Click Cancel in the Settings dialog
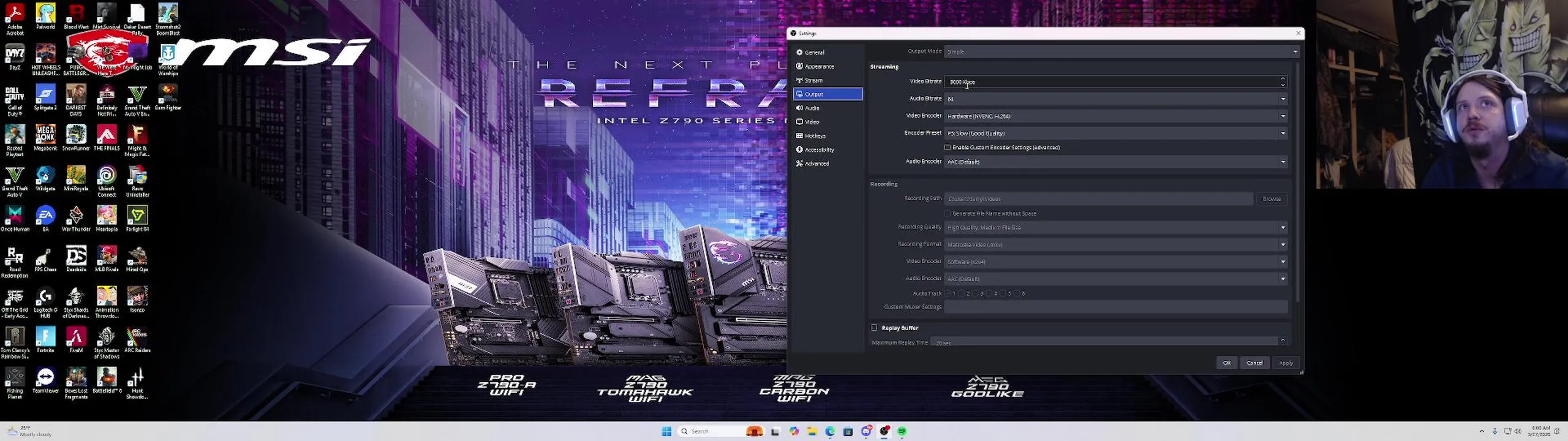The image size is (1568, 441). point(1254,363)
